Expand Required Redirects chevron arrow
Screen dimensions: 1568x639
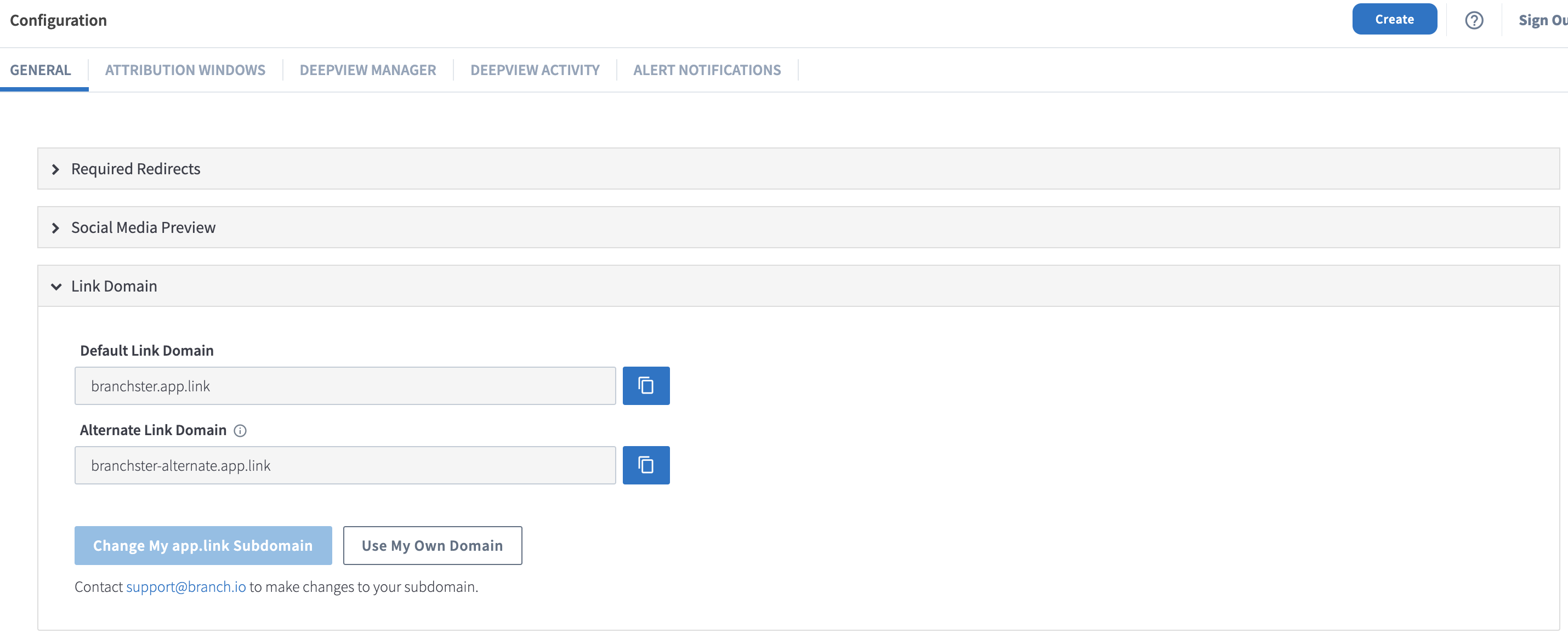[x=55, y=169]
